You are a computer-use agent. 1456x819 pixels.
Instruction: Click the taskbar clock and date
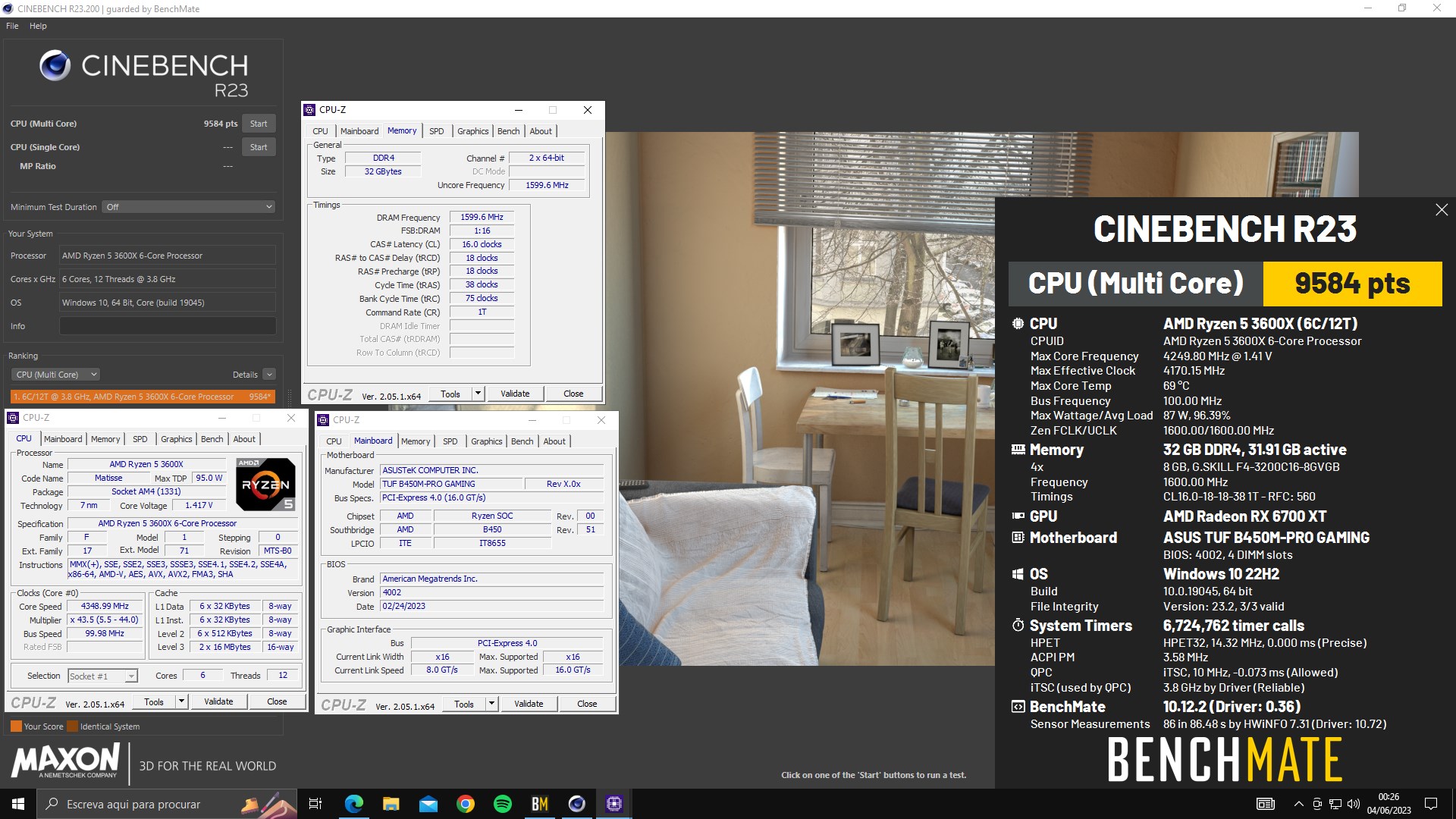tap(1389, 804)
